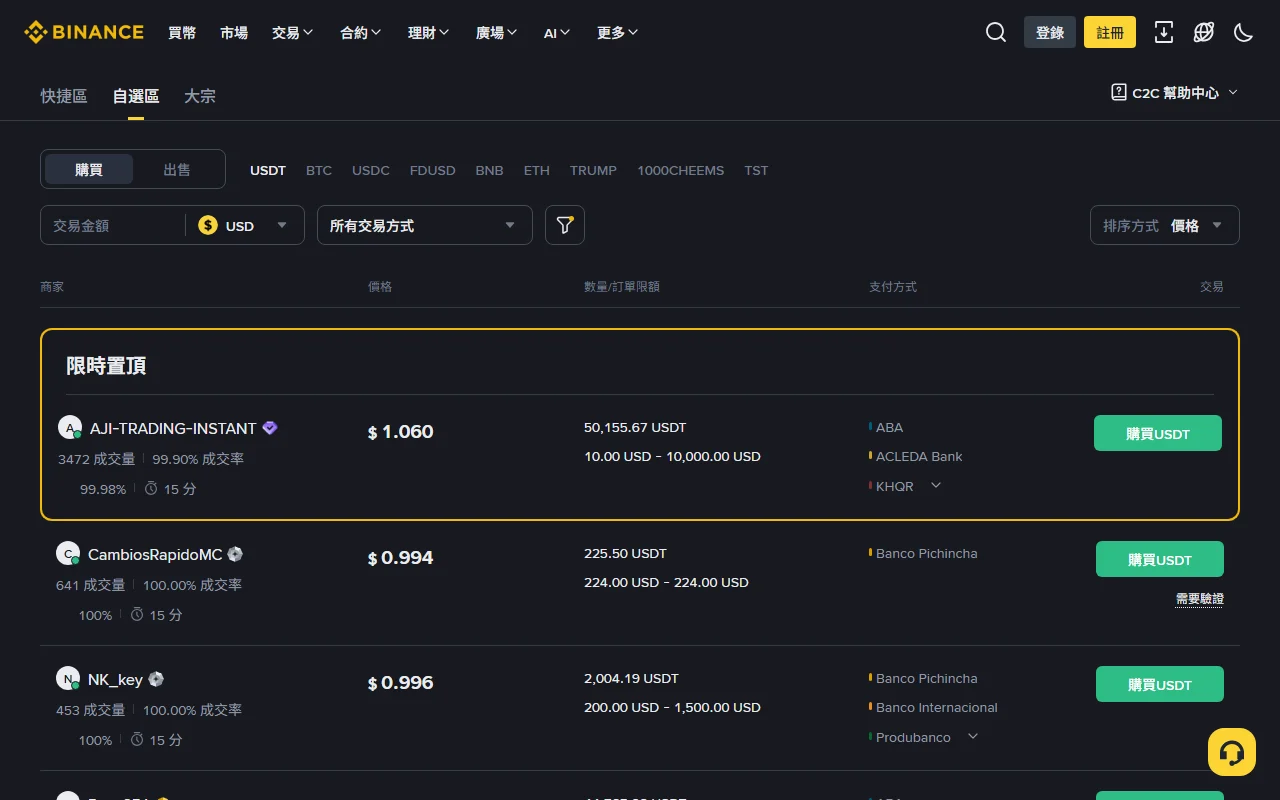Select the BNB coin tab
Viewport: 1280px width, 800px height.
(489, 170)
